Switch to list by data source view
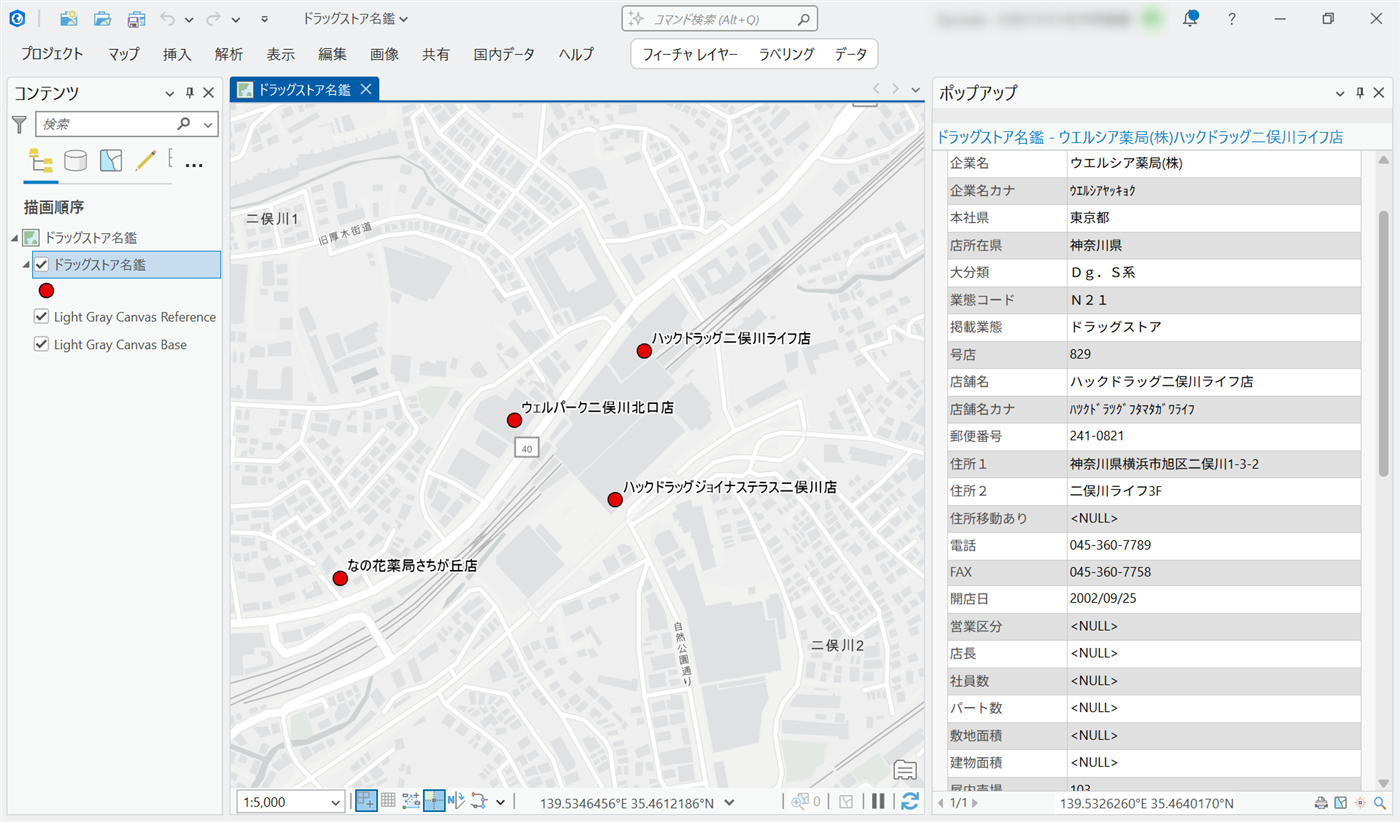Screen dimensions: 1400x822 (x=75, y=161)
